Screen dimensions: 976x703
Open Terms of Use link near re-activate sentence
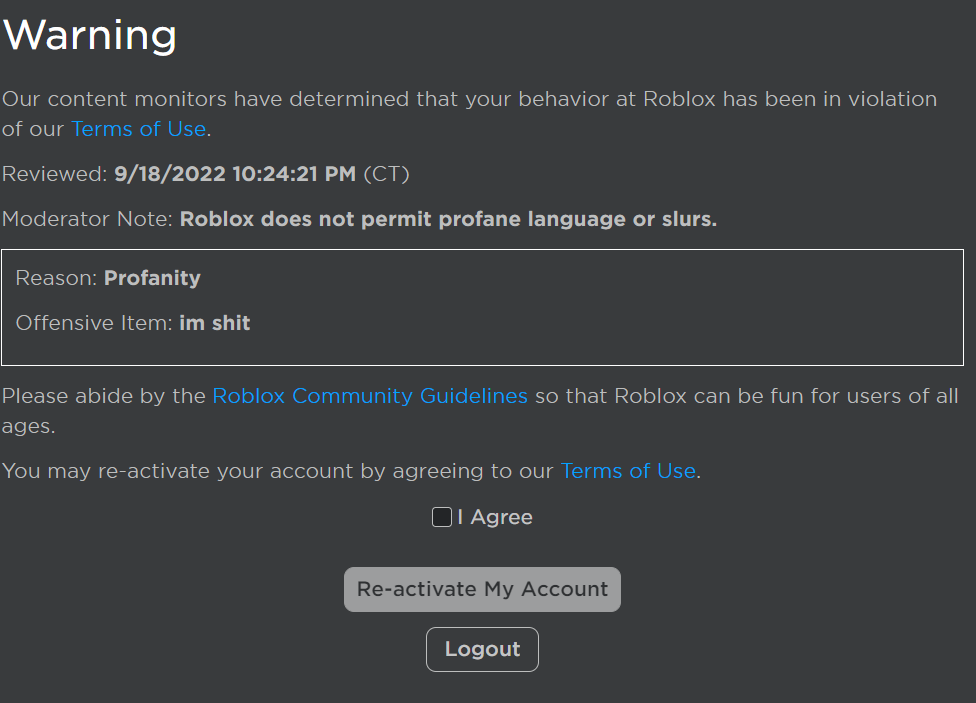628,471
